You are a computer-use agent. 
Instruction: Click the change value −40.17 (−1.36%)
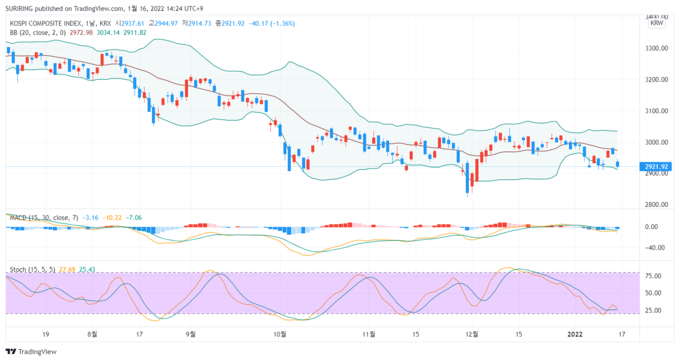coord(271,23)
